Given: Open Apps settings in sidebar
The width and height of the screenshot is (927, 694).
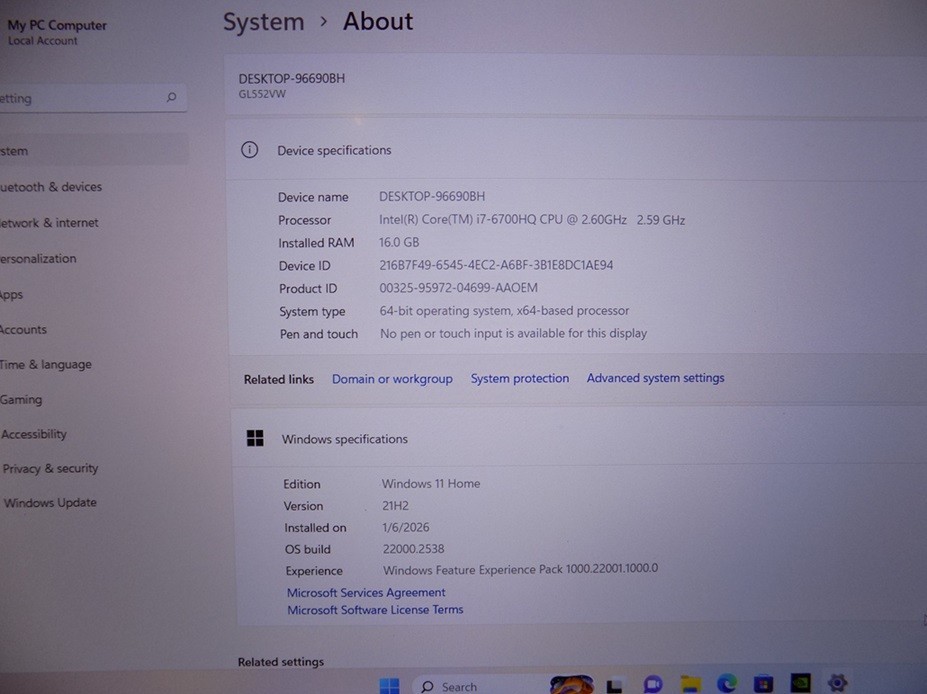Looking at the screenshot, I should 11,294.
